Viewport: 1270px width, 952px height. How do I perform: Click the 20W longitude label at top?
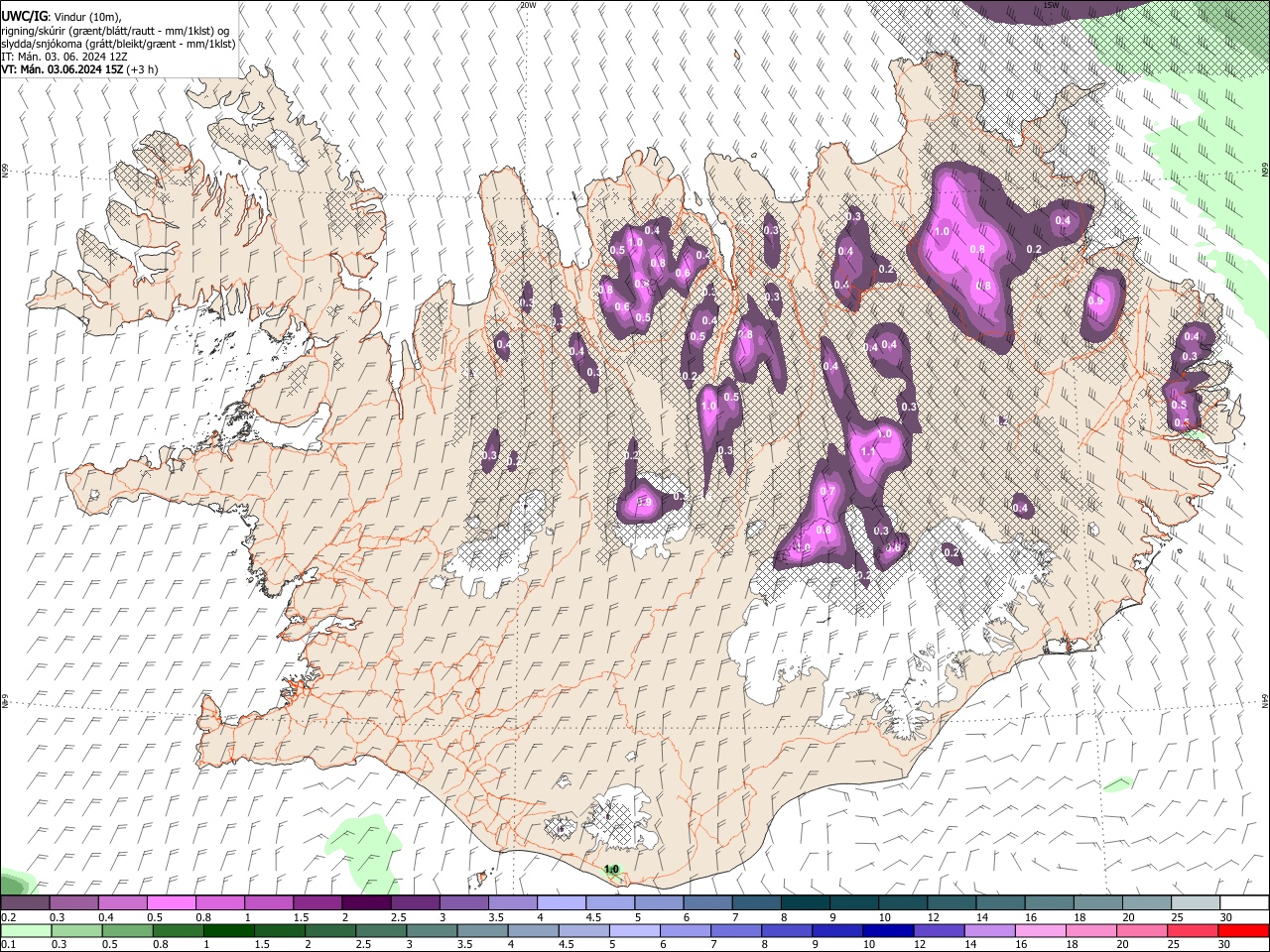(x=527, y=5)
